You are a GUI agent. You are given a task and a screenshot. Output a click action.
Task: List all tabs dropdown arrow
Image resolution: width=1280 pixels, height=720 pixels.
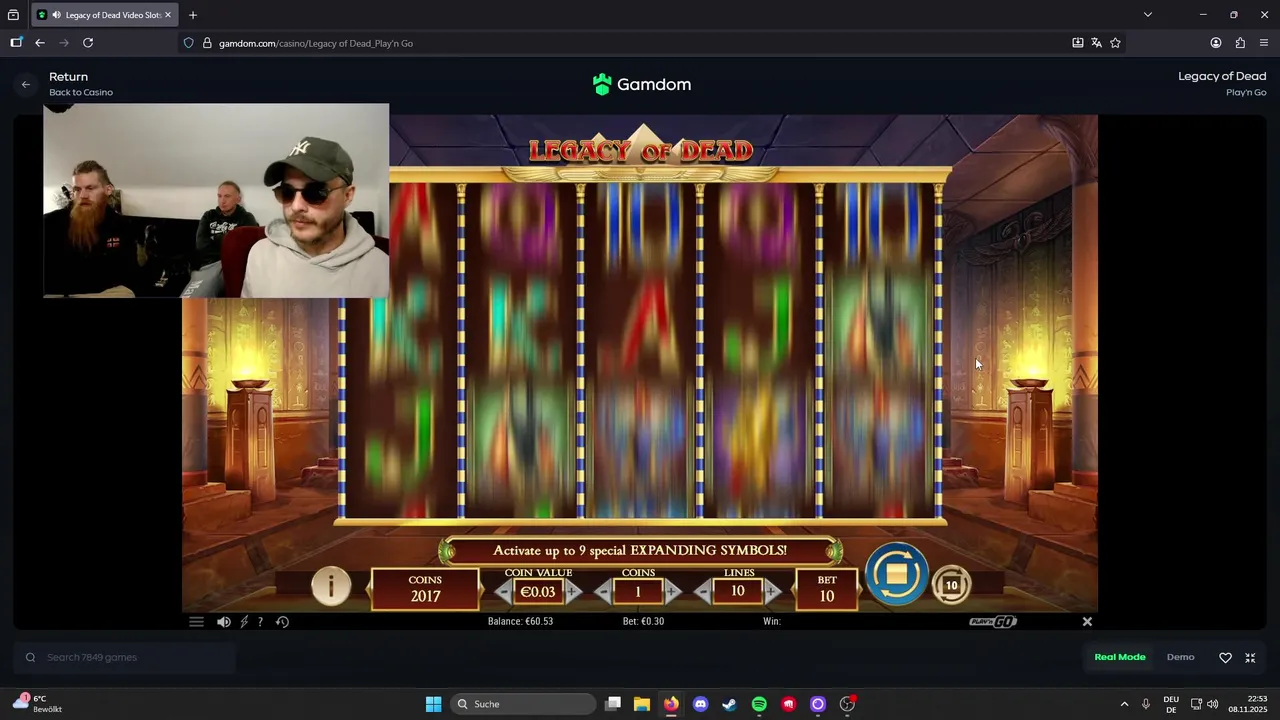(1147, 15)
